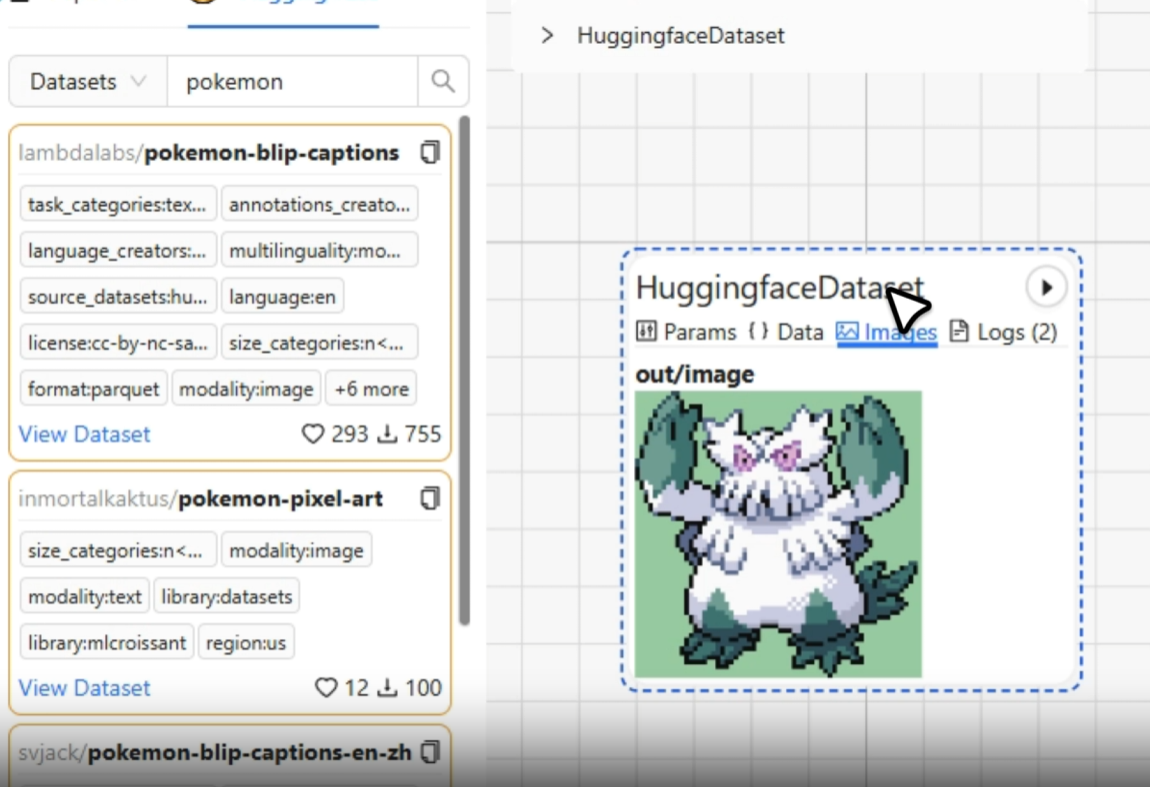Click the language:en tag
The width and height of the screenshot is (1150, 787).
pos(282,296)
